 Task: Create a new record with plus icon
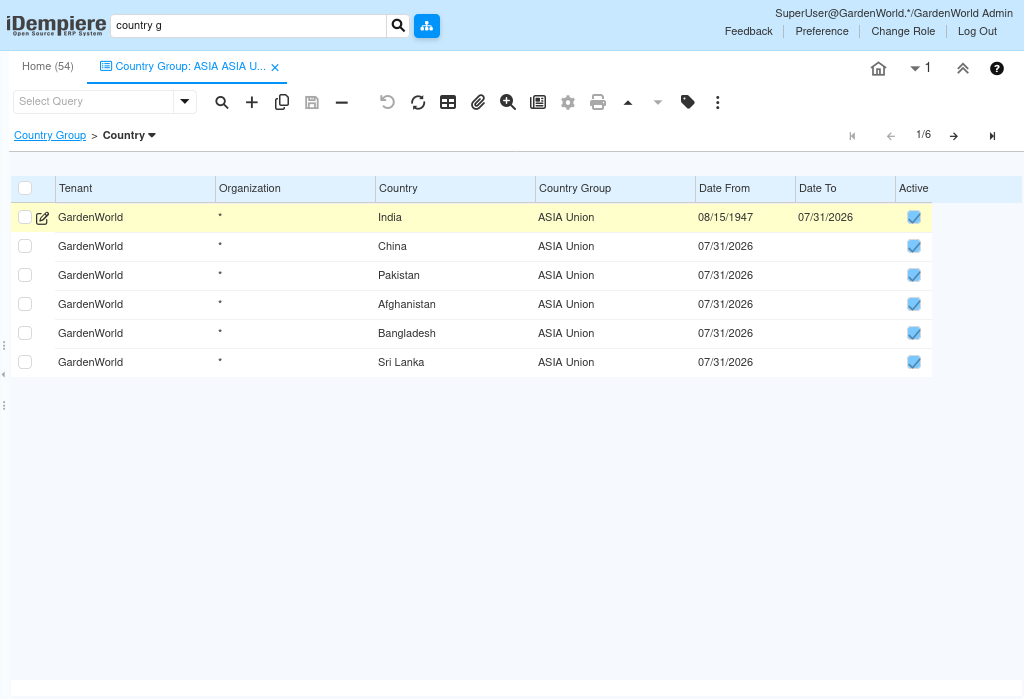tap(251, 103)
